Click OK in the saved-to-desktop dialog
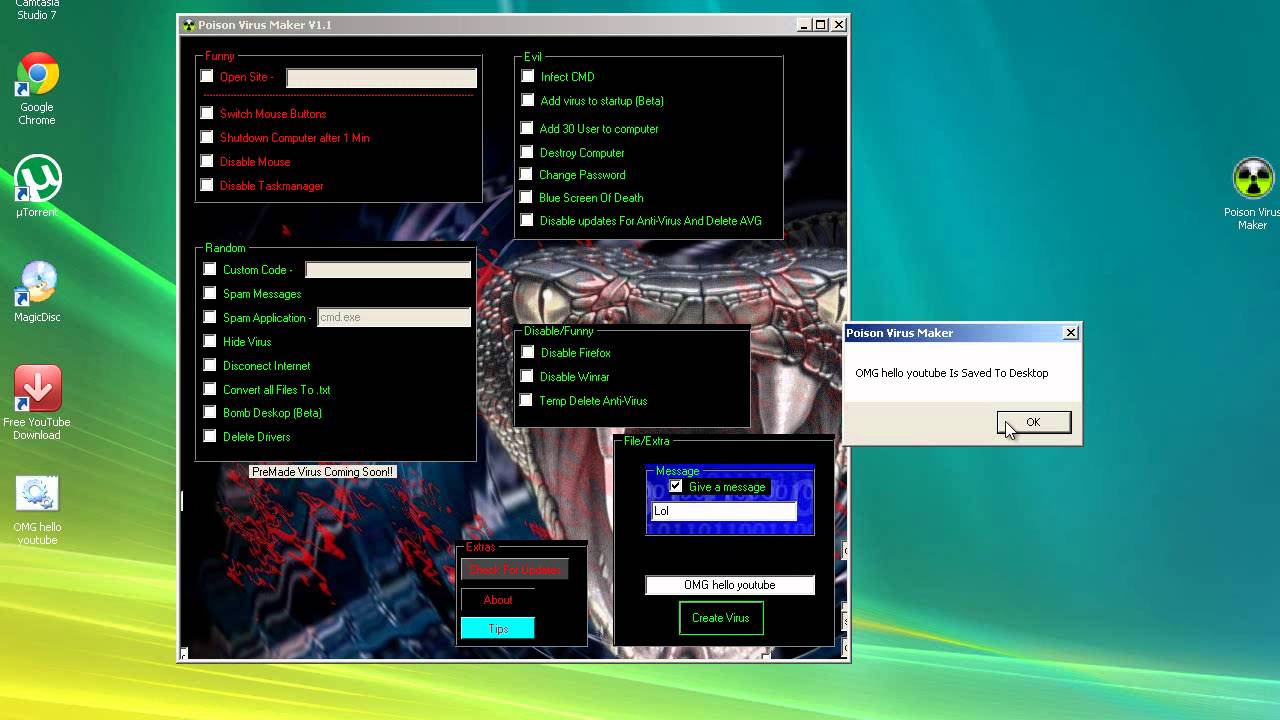 pyautogui.click(x=1034, y=422)
